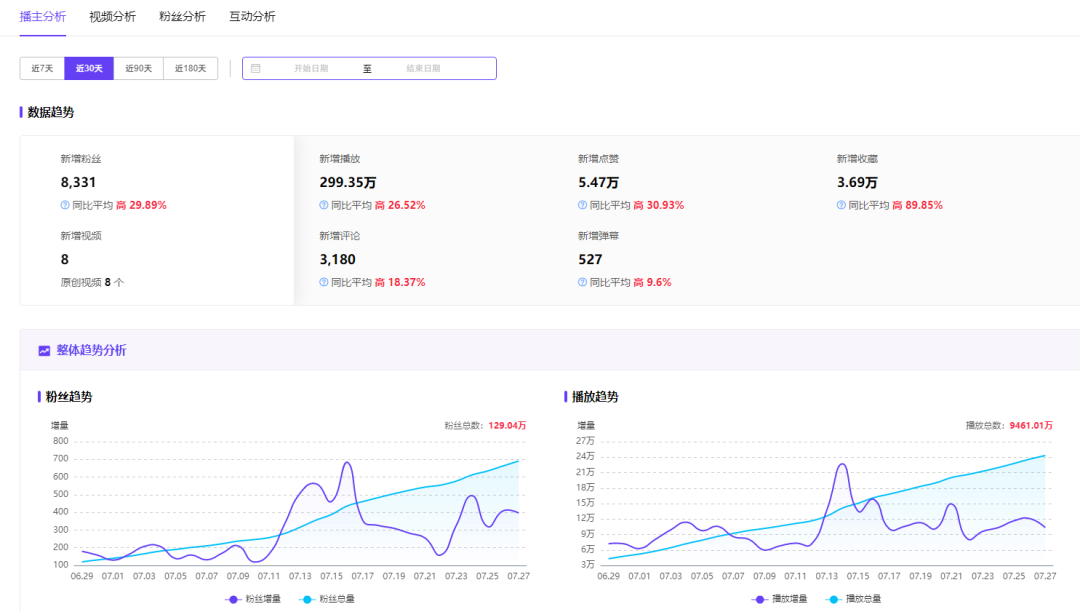Click the 开始日期 start date field

tap(310, 68)
